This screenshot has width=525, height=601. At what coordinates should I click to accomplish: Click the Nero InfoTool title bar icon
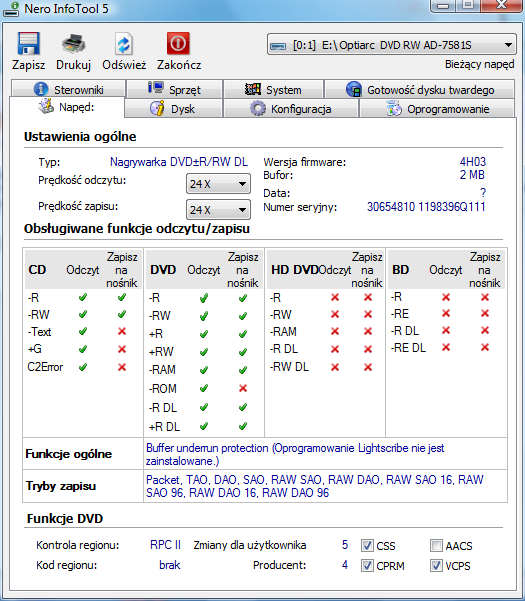(x=11, y=9)
